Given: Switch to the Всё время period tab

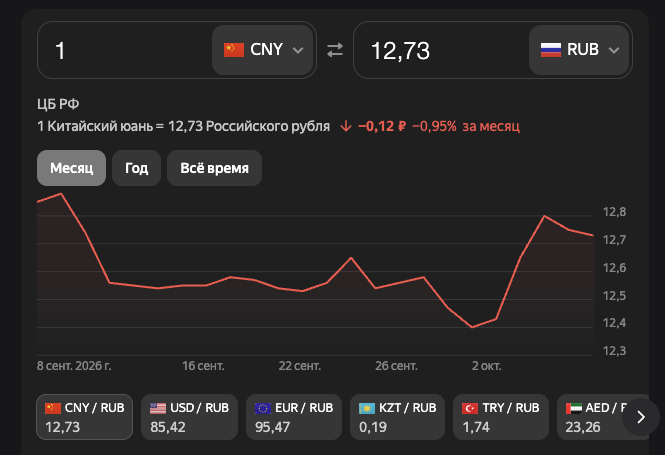Looking at the screenshot, I should pyautogui.click(x=214, y=168).
